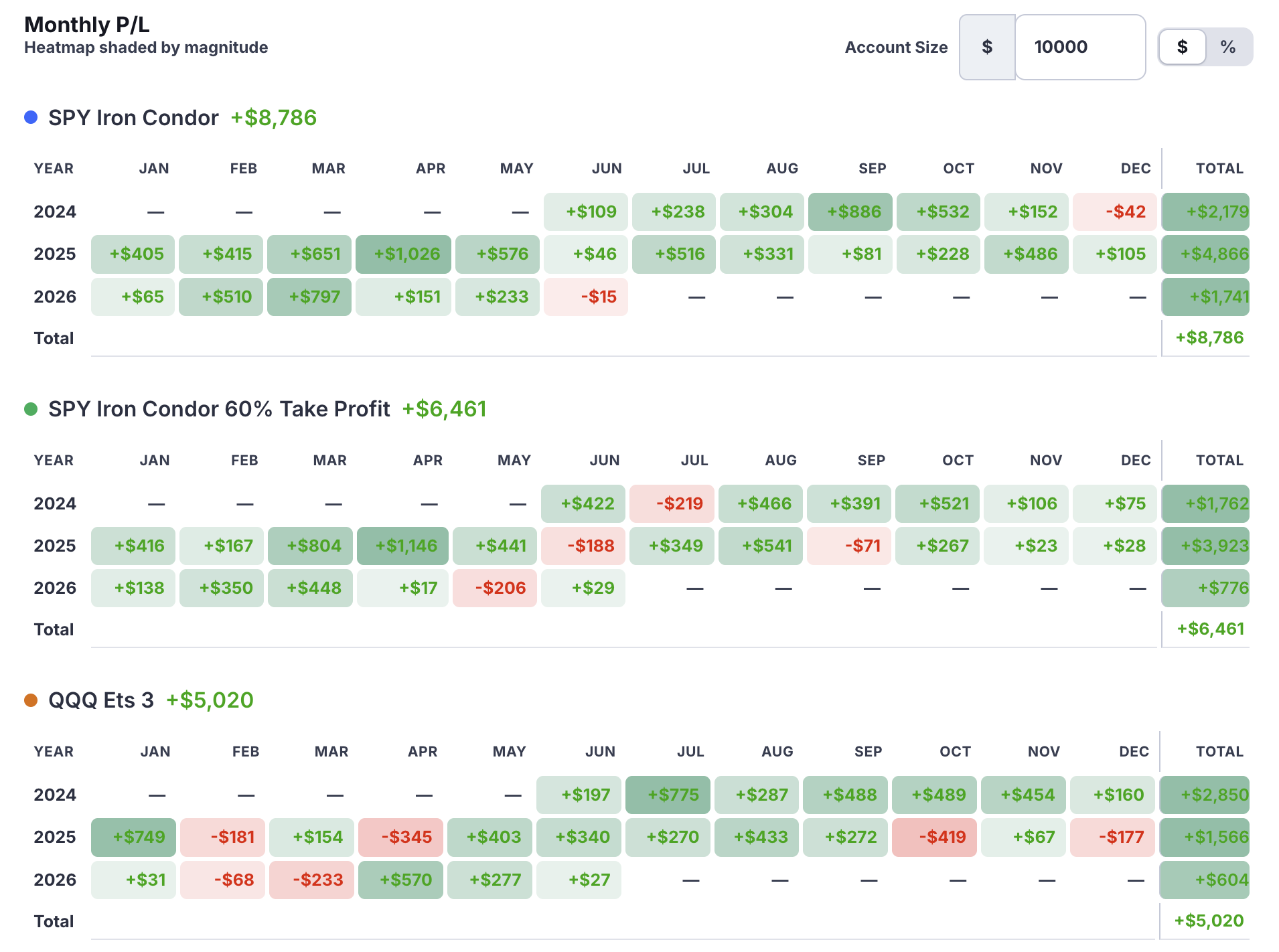The image size is (1279, 952).
Task: Click the +$17 April 2026 cell
Action: click(x=402, y=588)
